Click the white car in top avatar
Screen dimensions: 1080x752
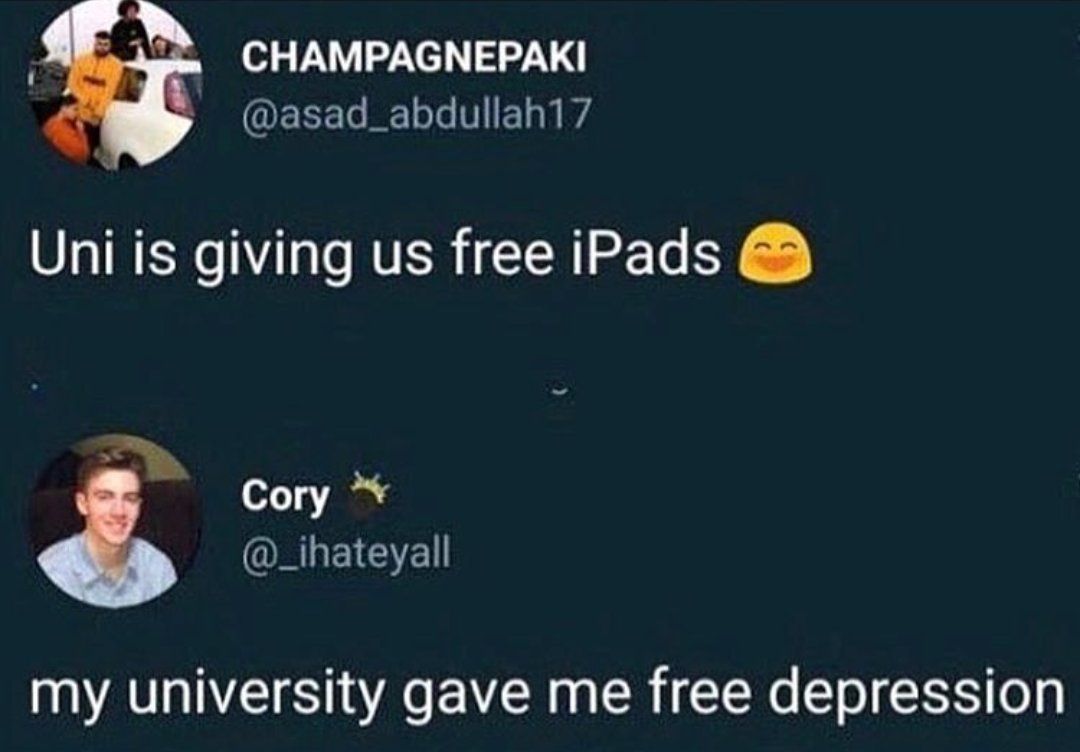coord(148,114)
